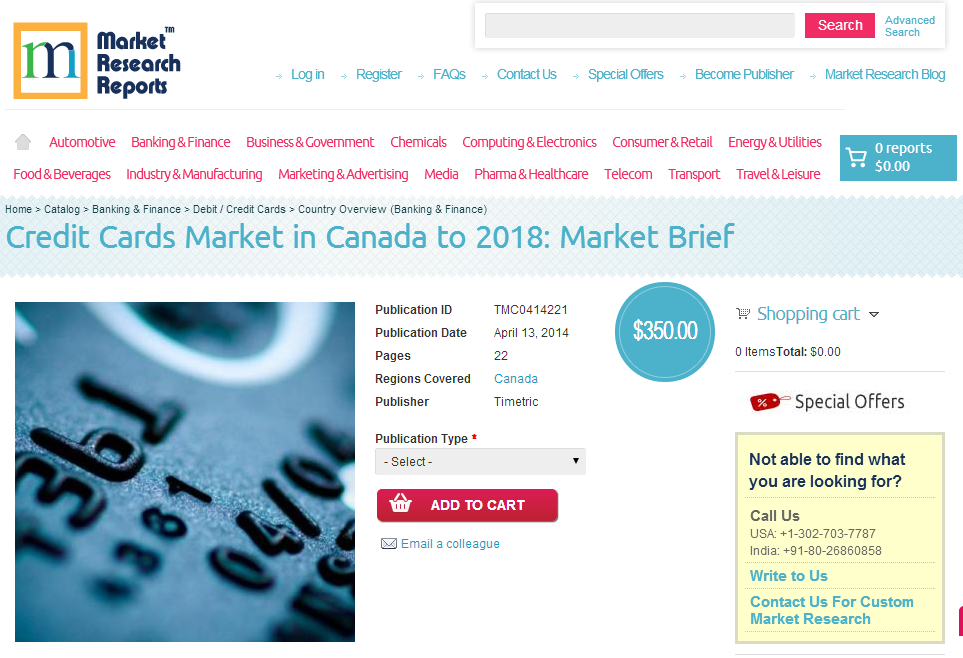The width and height of the screenshot is (963, 658).
Task: Click the credit card product thumbnail image
Action: click(x=184, y=471)
